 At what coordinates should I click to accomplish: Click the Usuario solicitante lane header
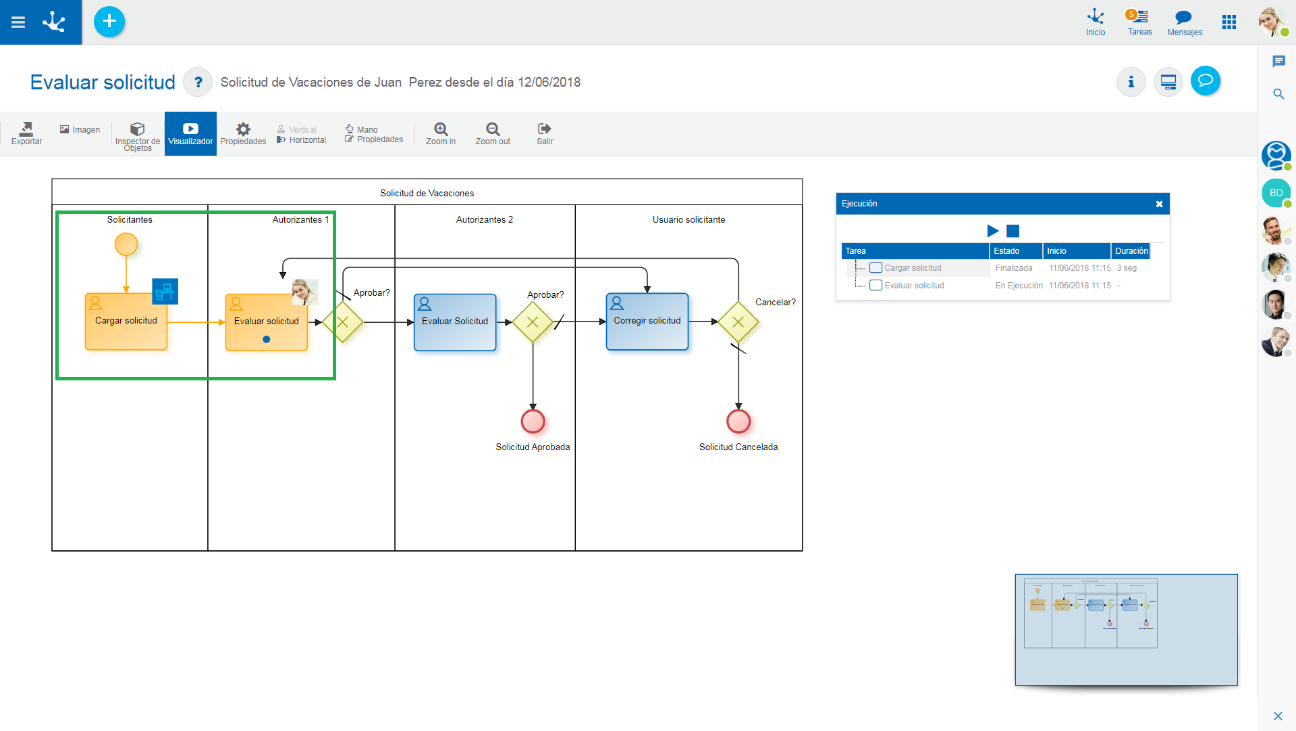coord(689,219)
